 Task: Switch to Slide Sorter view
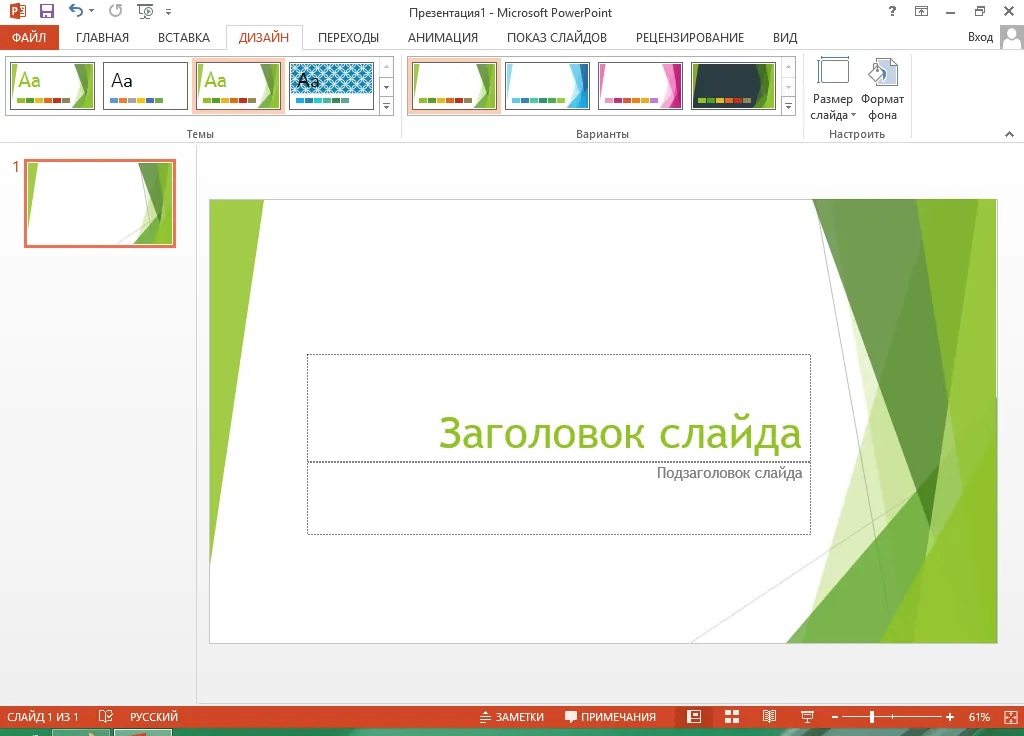click(731, 716)
